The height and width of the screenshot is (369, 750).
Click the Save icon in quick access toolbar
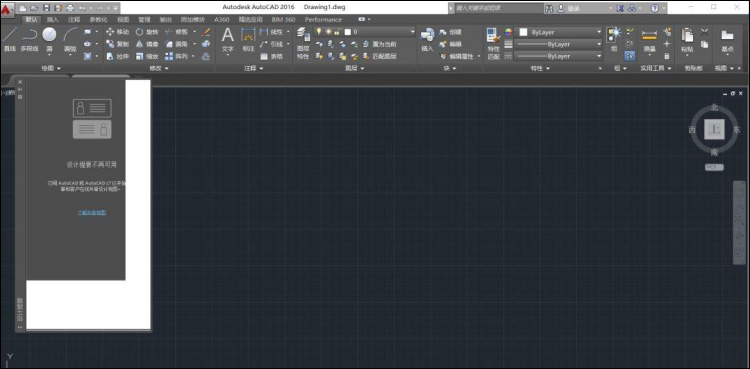click(46, 8)
